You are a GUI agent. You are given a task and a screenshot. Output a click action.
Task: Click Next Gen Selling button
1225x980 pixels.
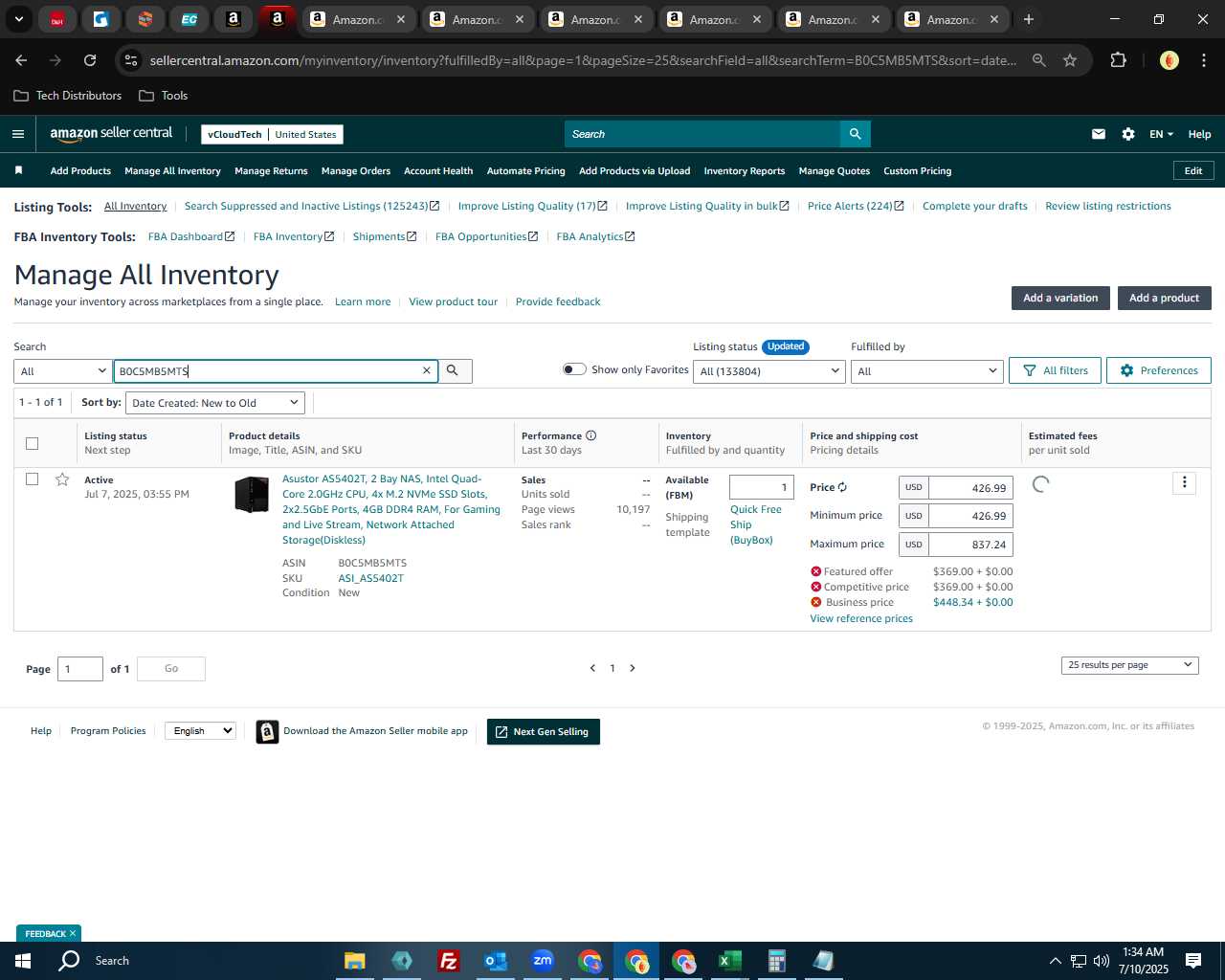point(544,732)
